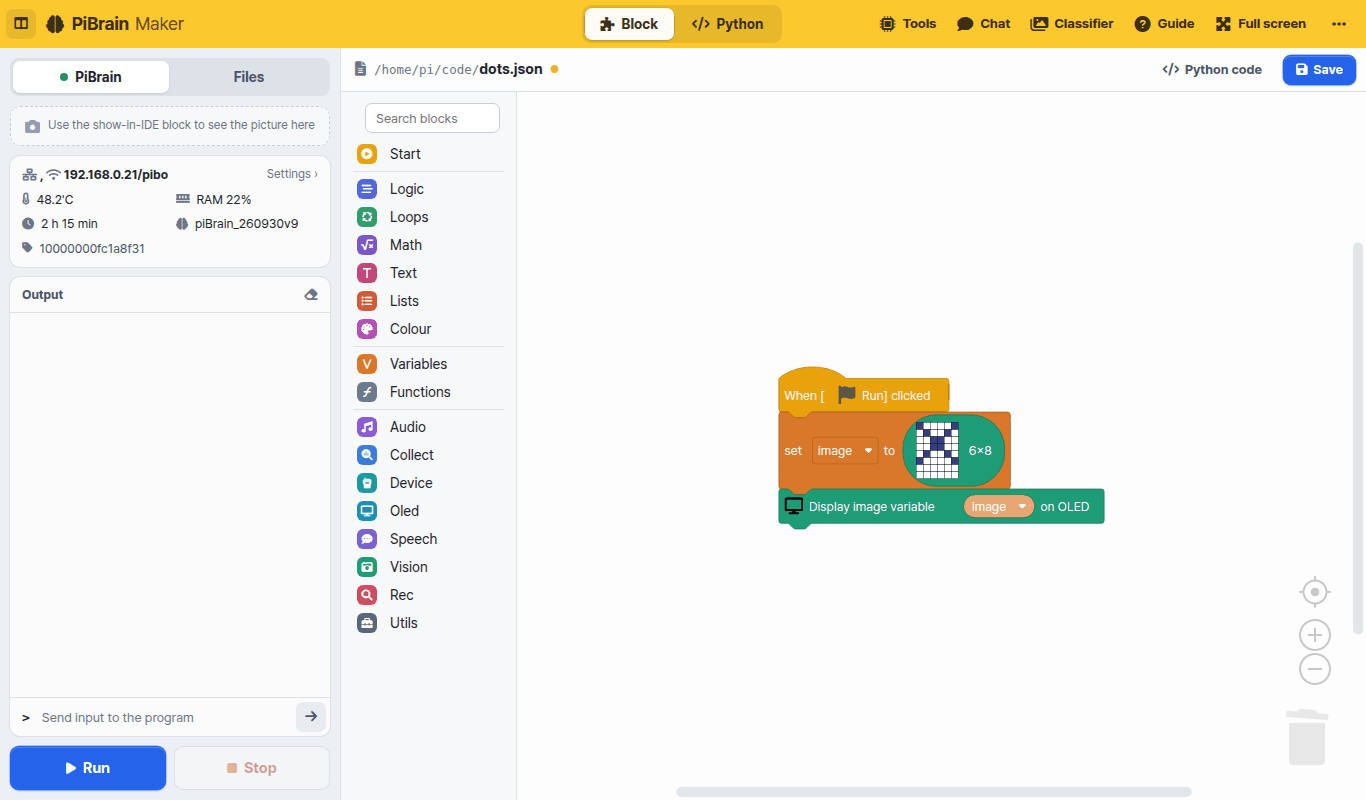This screenshot has width=1366, height=800.
Task: Click the workspace trash can
Action: 1307,737
